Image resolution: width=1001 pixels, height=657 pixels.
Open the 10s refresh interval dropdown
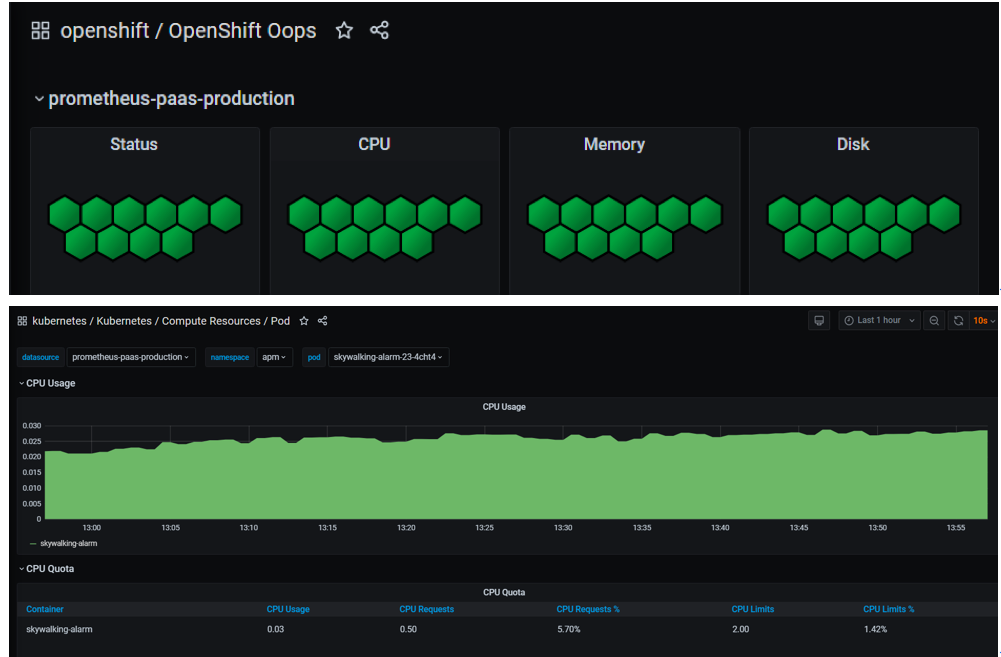(x=984, y=321)
